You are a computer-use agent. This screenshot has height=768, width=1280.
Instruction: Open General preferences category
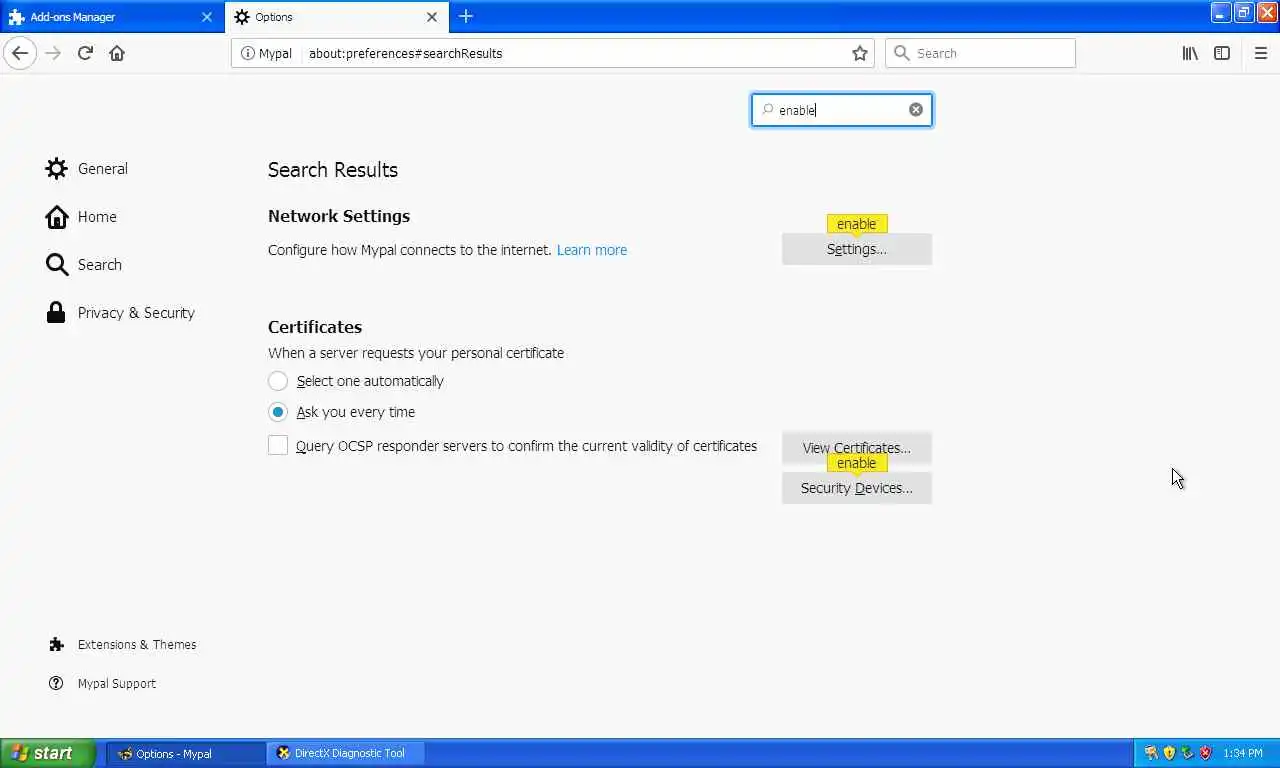[87, 169]
